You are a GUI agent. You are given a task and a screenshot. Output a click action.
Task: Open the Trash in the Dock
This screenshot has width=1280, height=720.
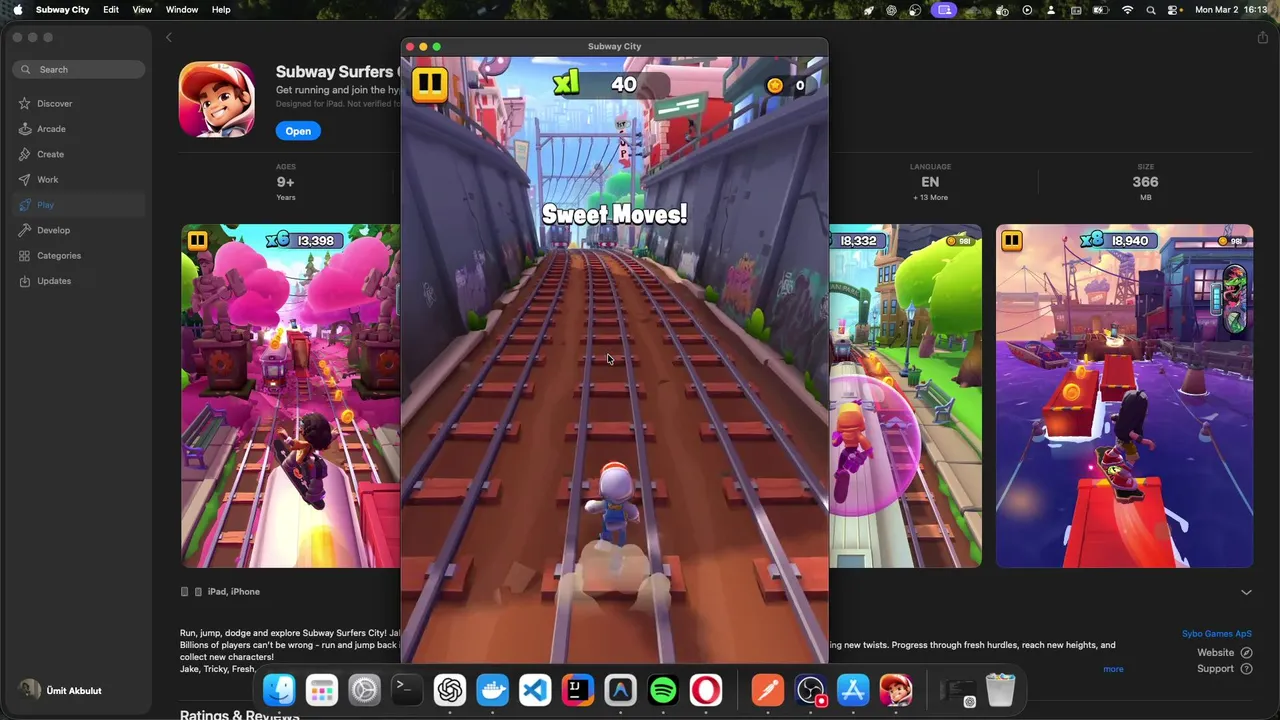coord(1000,690)
